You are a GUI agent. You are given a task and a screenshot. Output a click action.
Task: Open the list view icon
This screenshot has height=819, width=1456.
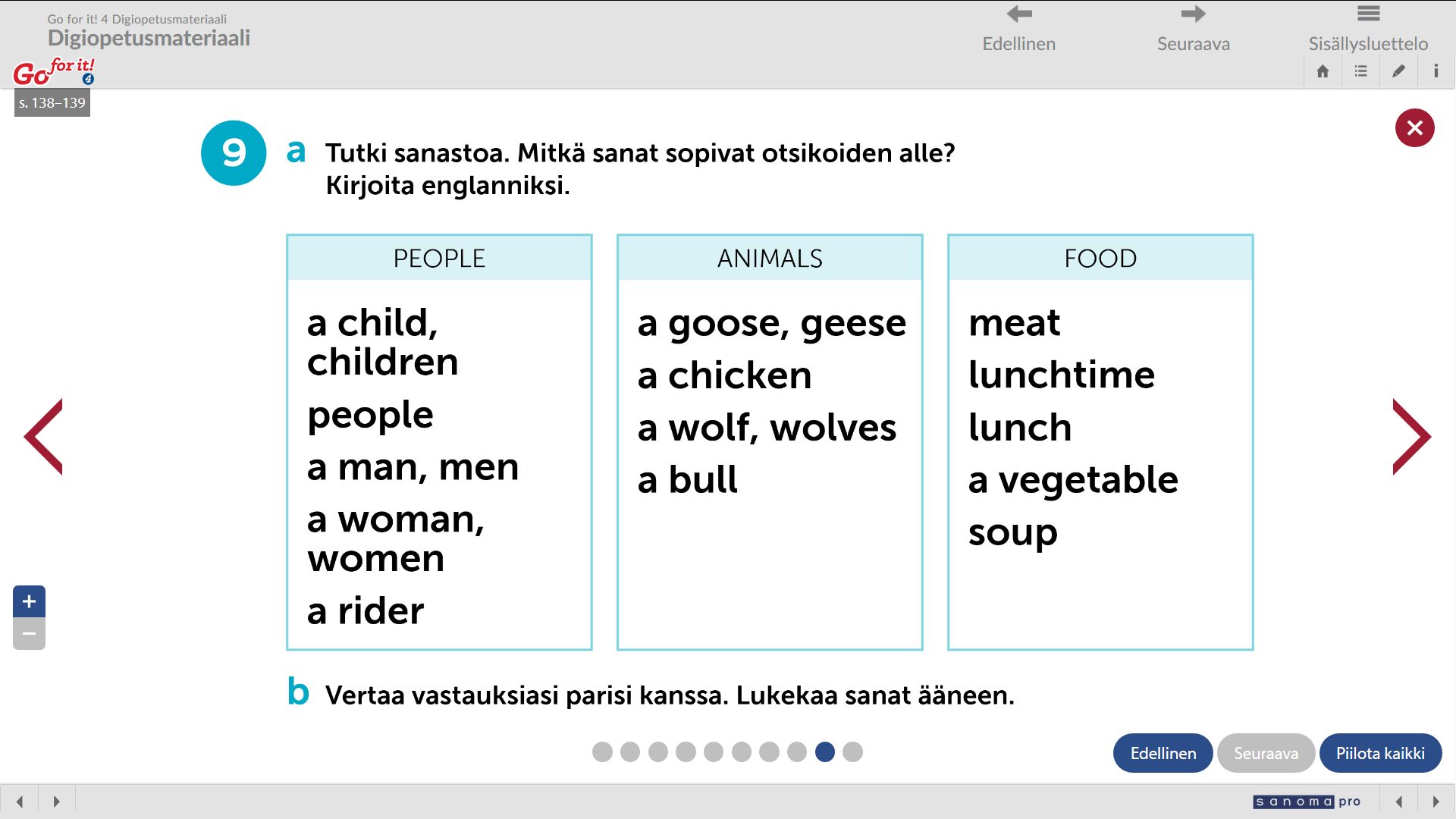(1361, 71)
